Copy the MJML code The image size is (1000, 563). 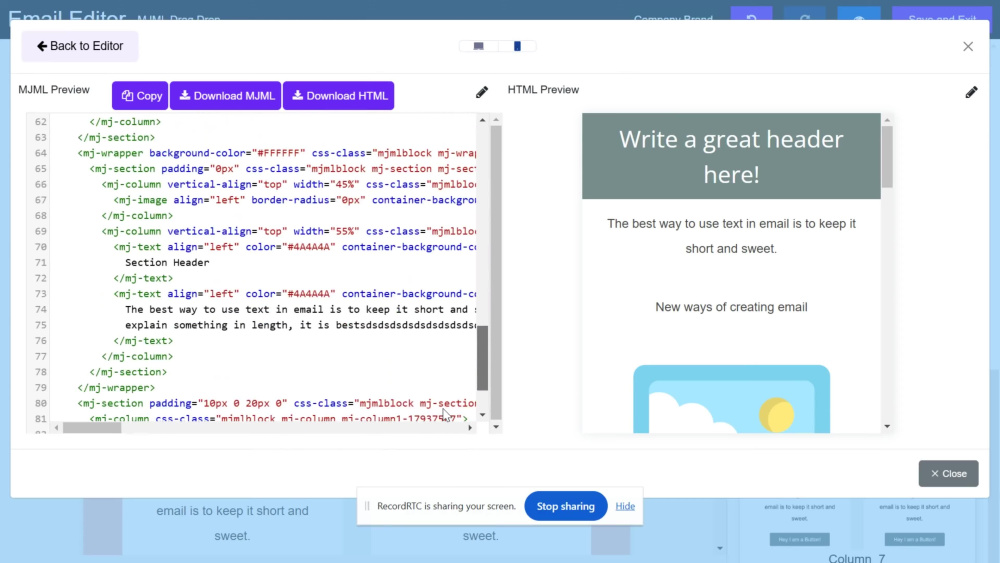click(140, 96)
